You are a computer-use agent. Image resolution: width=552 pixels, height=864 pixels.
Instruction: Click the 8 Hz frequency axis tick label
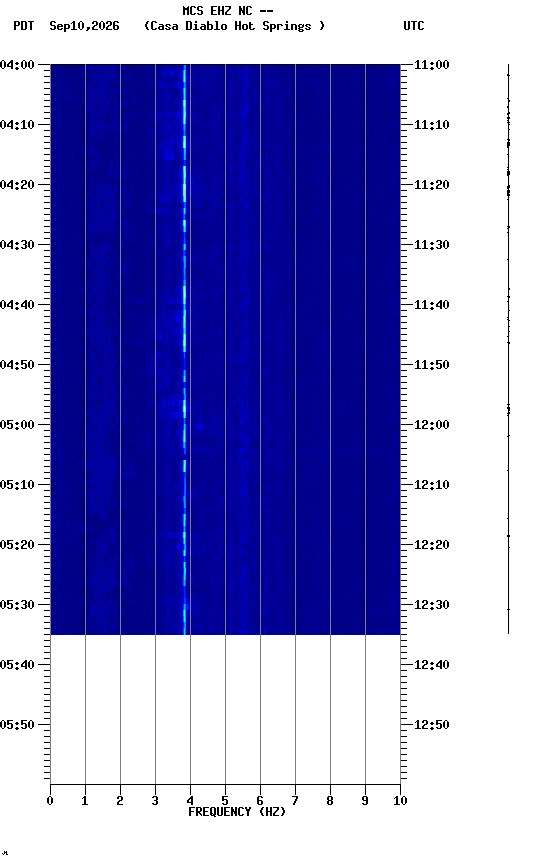click(x=330, y=801)
